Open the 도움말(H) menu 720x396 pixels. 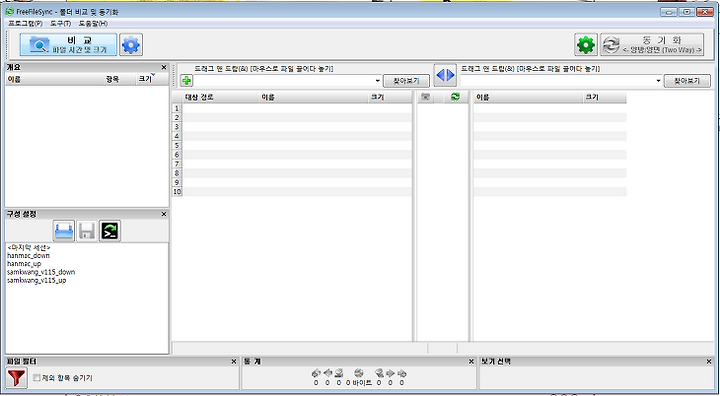coord(93,23)
